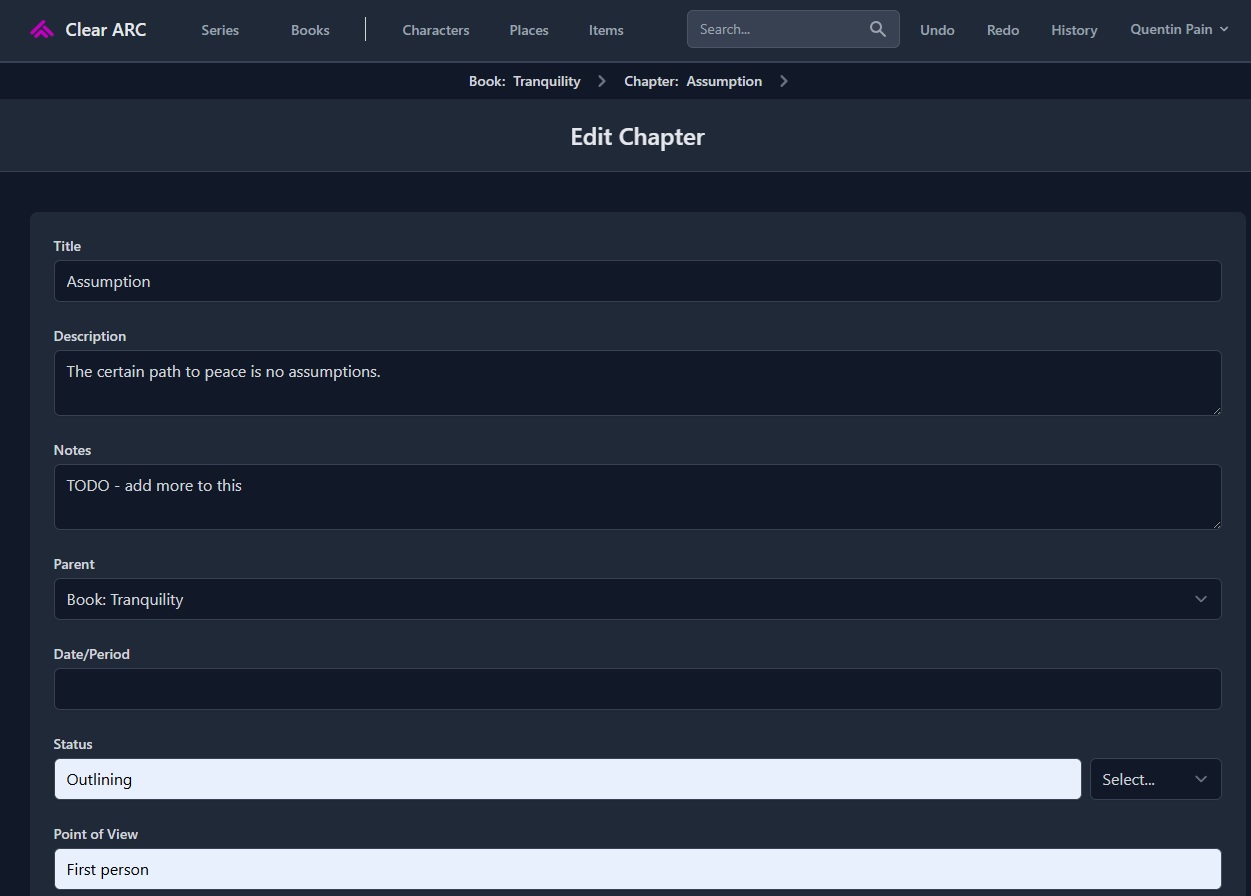Click the chevron after Book: Tranquility breadcrumb
This screenshot has width=1251, height=896.
click(x=602, y=81)
